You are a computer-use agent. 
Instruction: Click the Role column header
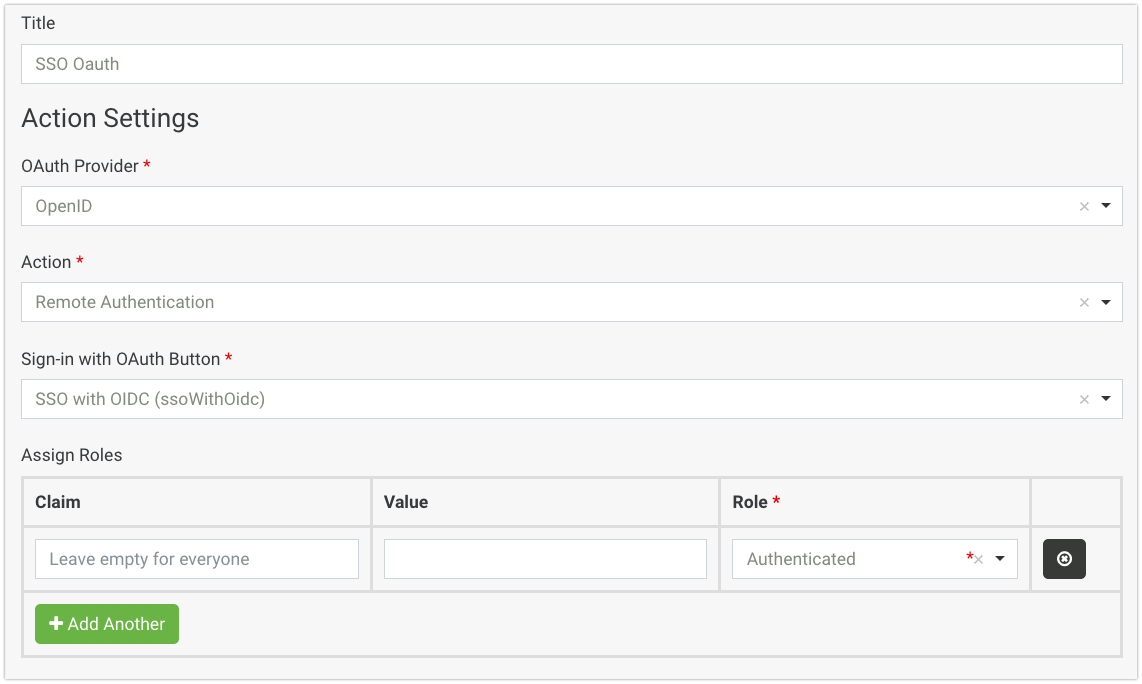[x=750, y=502]
